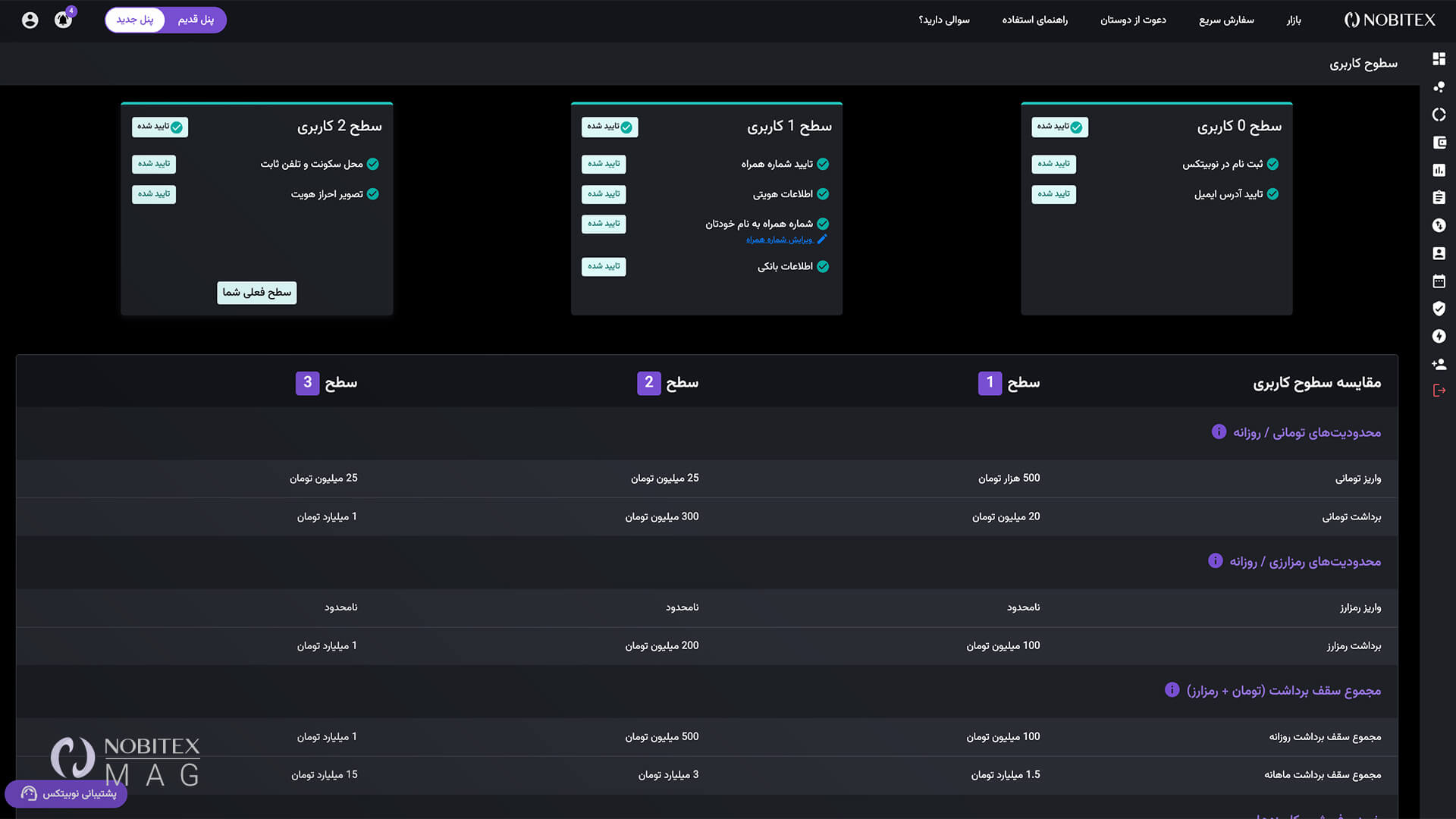This screenshot has width=1456, height=819.
Task: Click تایید شده badge in سطح 2 کاربری header
Action: [x=160, y=127]
